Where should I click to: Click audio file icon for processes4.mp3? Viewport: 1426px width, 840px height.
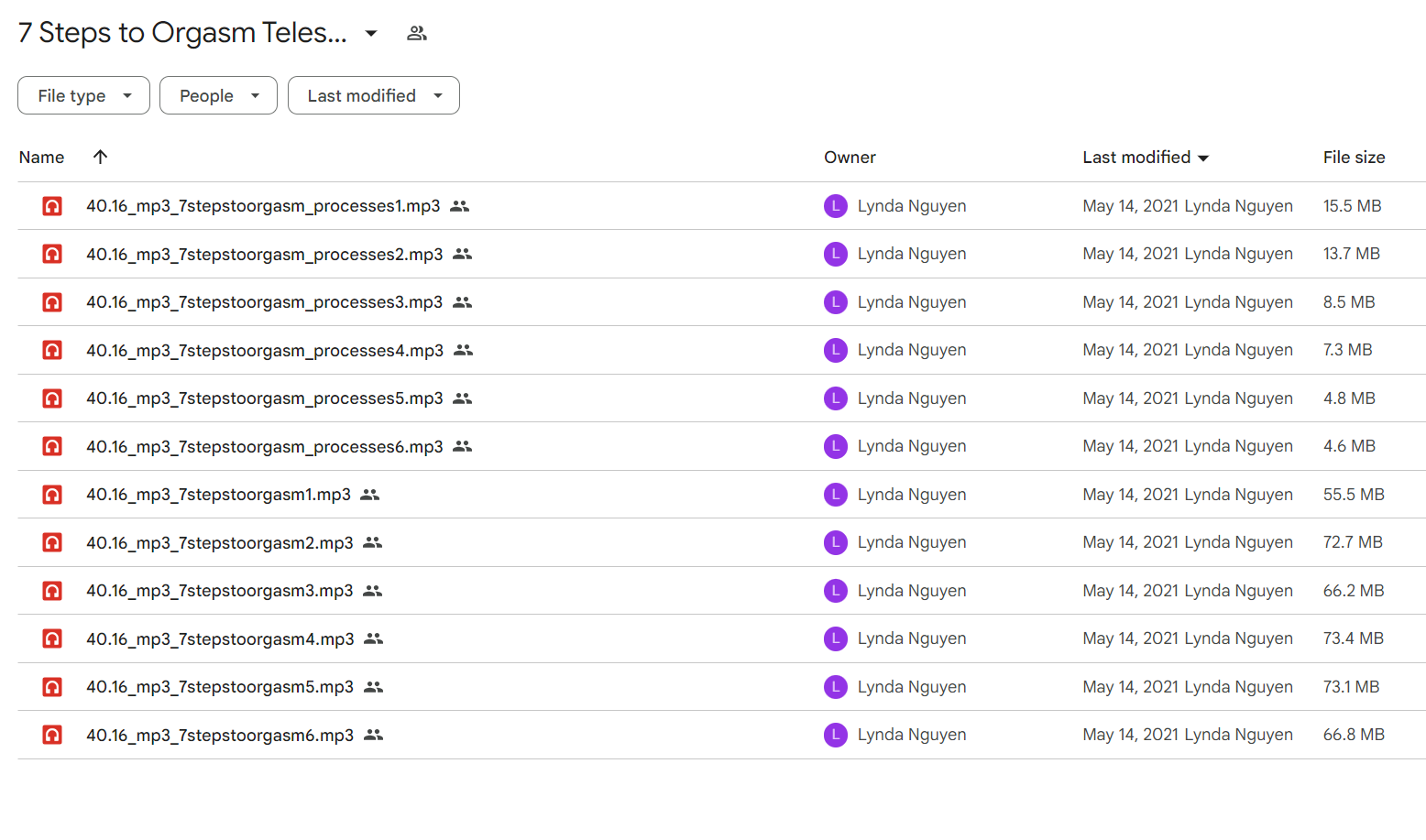(52, 350)
